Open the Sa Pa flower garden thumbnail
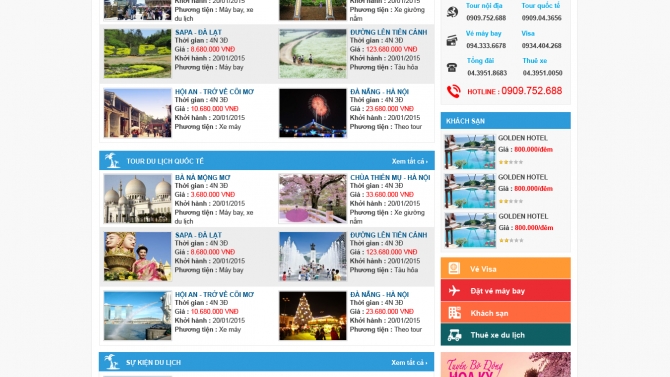670x377 pixels. pos(137,53)
